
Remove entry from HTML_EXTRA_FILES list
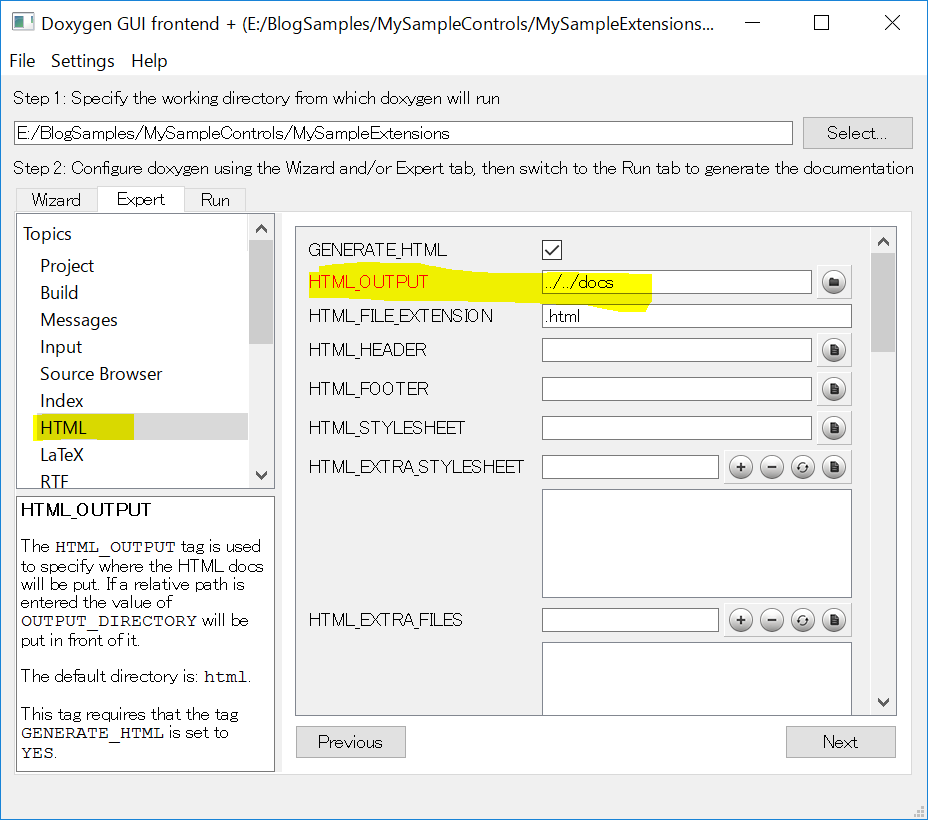tap(772, 620)
